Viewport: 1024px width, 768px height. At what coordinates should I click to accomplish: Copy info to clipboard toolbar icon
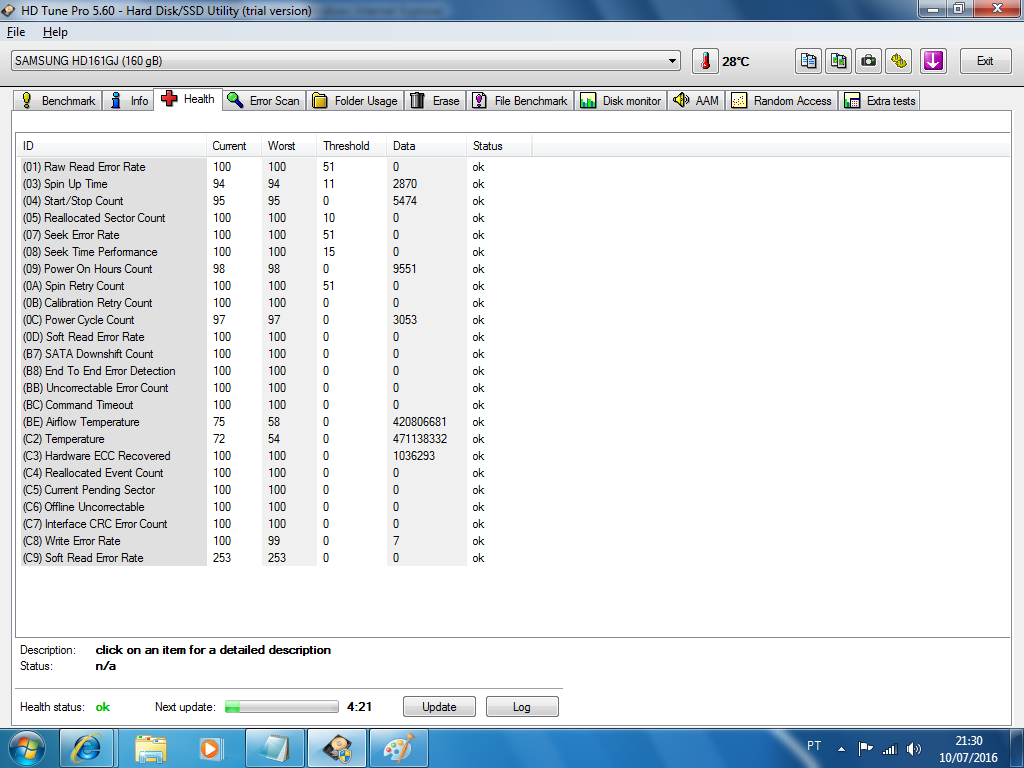pos(808,61)
